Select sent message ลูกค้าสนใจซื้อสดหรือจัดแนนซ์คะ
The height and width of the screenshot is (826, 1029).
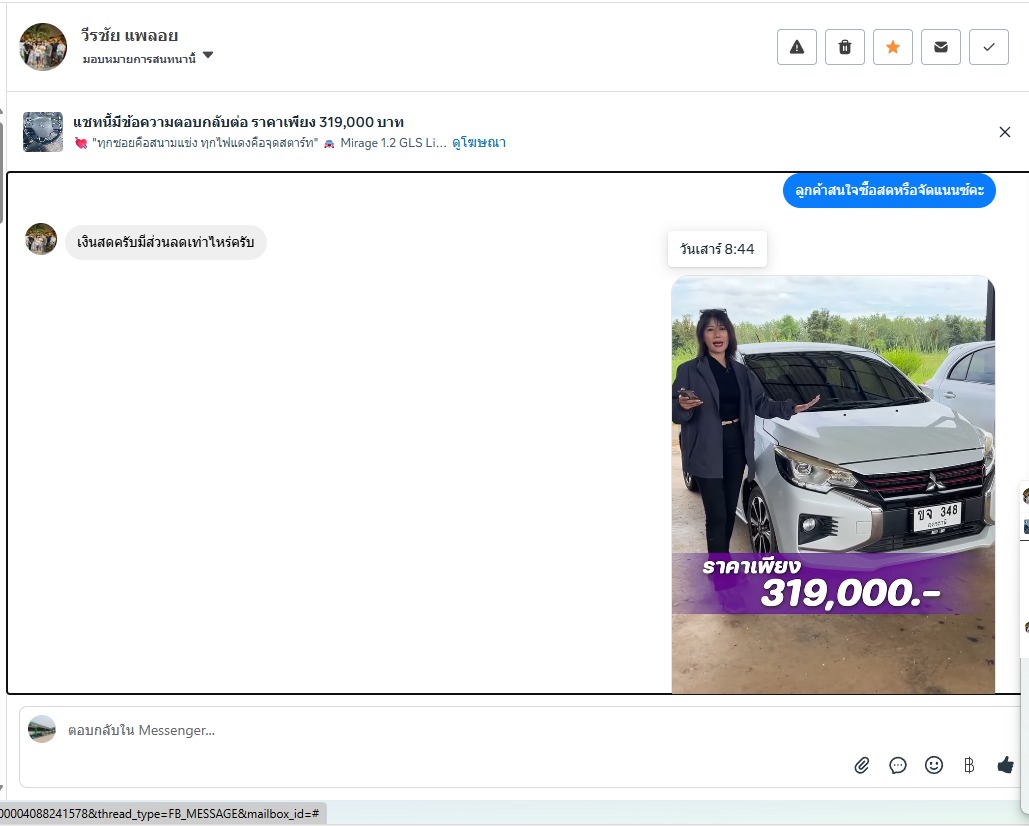pyautogui.click(x=889, y=190)
